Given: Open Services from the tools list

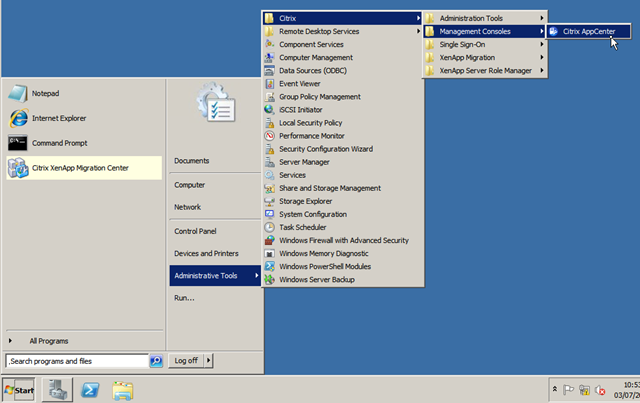Looking at the screenshot, I should 342,175.
